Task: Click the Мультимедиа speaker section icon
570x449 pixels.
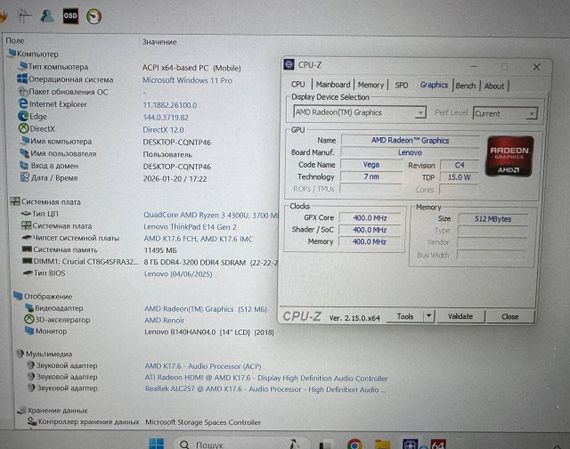Action: [20, 353]
